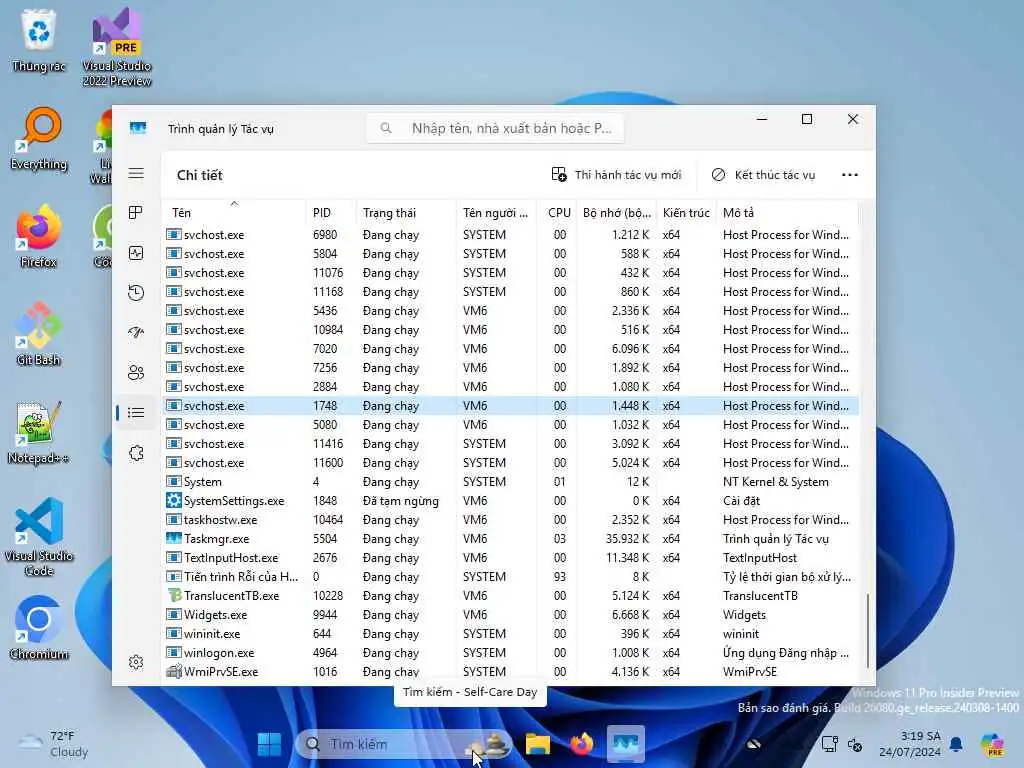Open the weather widget showing 72°F Cloudy

point(53,744)
